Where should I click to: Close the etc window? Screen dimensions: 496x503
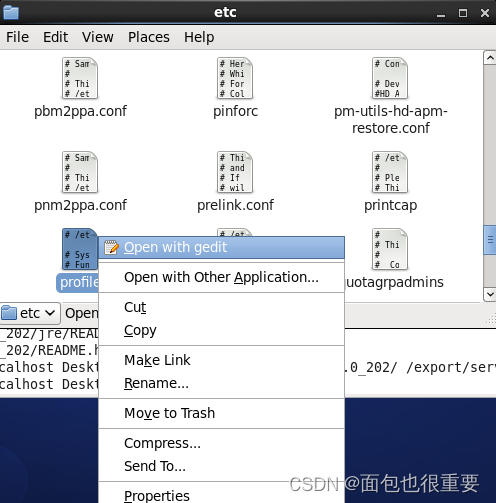click(485, 13)
